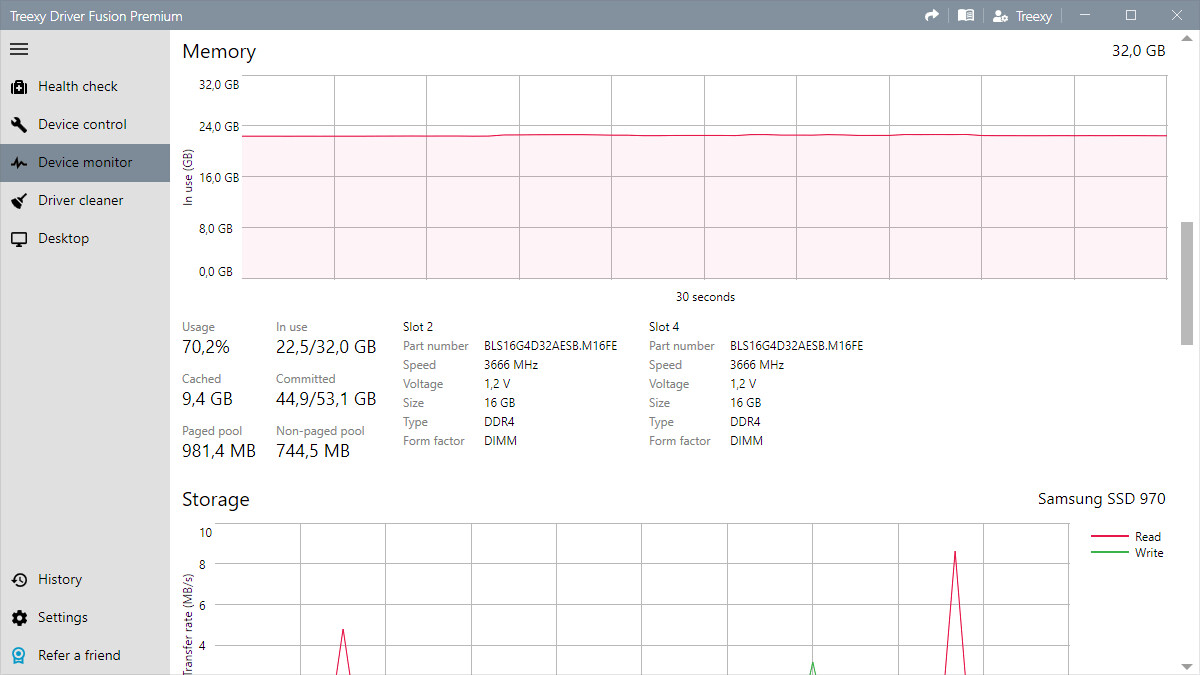Select the Device control wrench icon
1200x675 pixels.
pos(18,124)
